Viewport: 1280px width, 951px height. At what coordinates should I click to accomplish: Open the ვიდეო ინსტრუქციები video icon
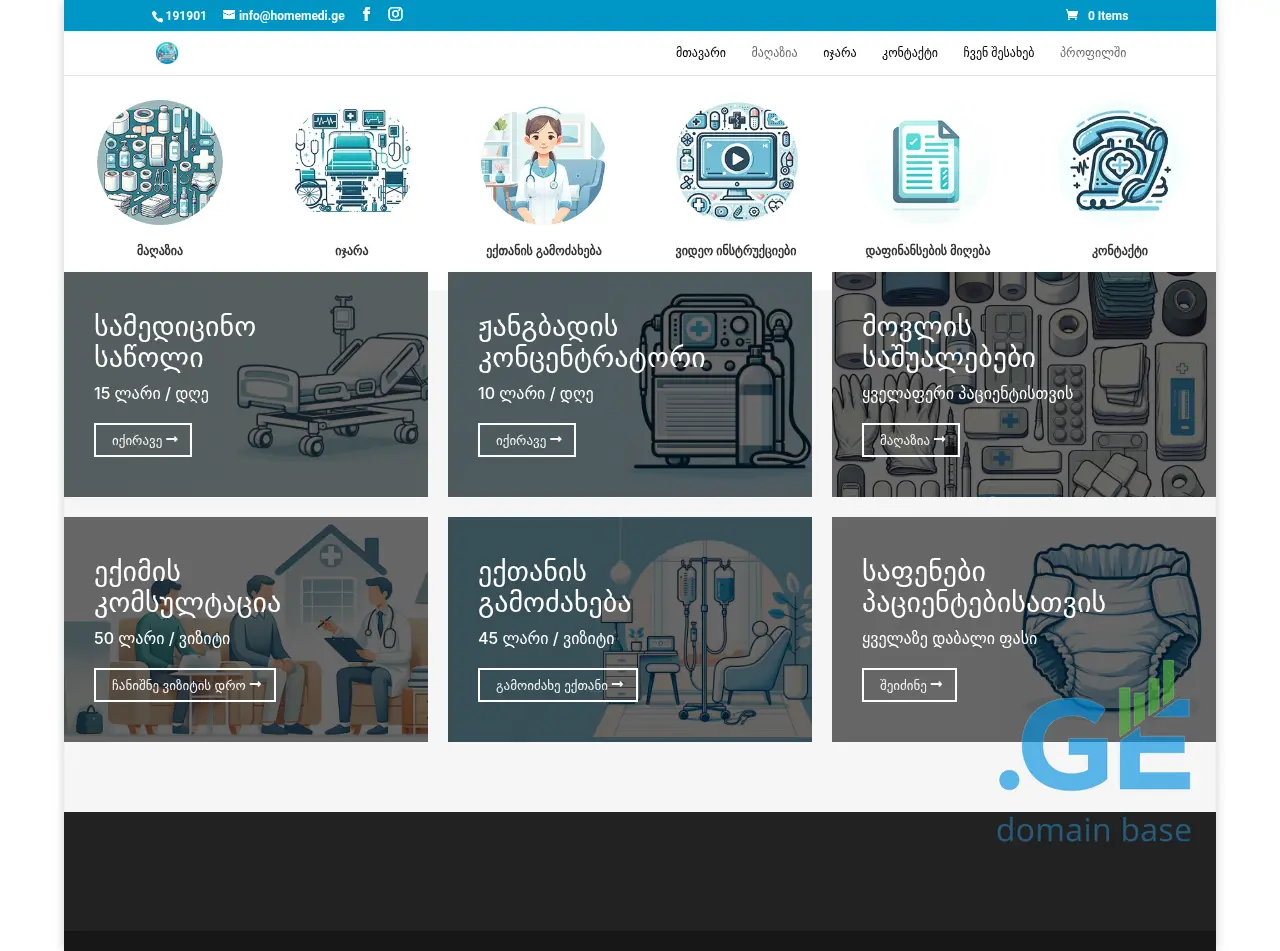736,162
